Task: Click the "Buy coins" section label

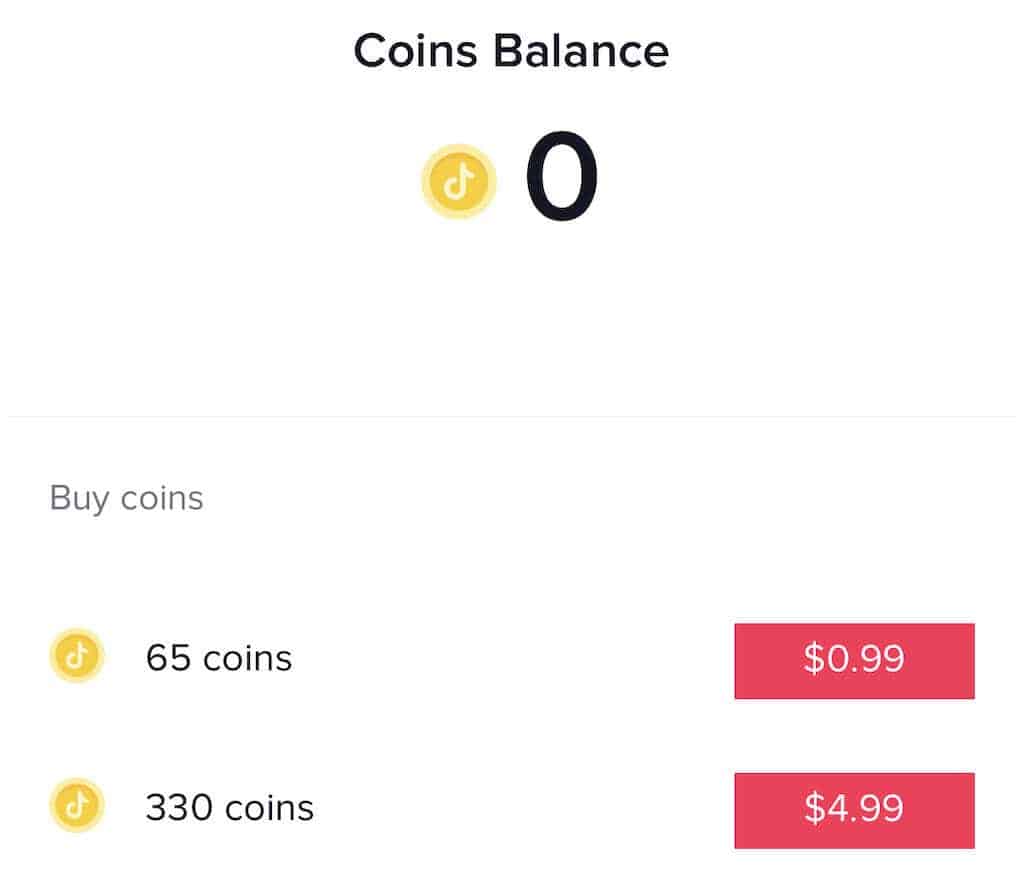Action: (x=126, y=498)
